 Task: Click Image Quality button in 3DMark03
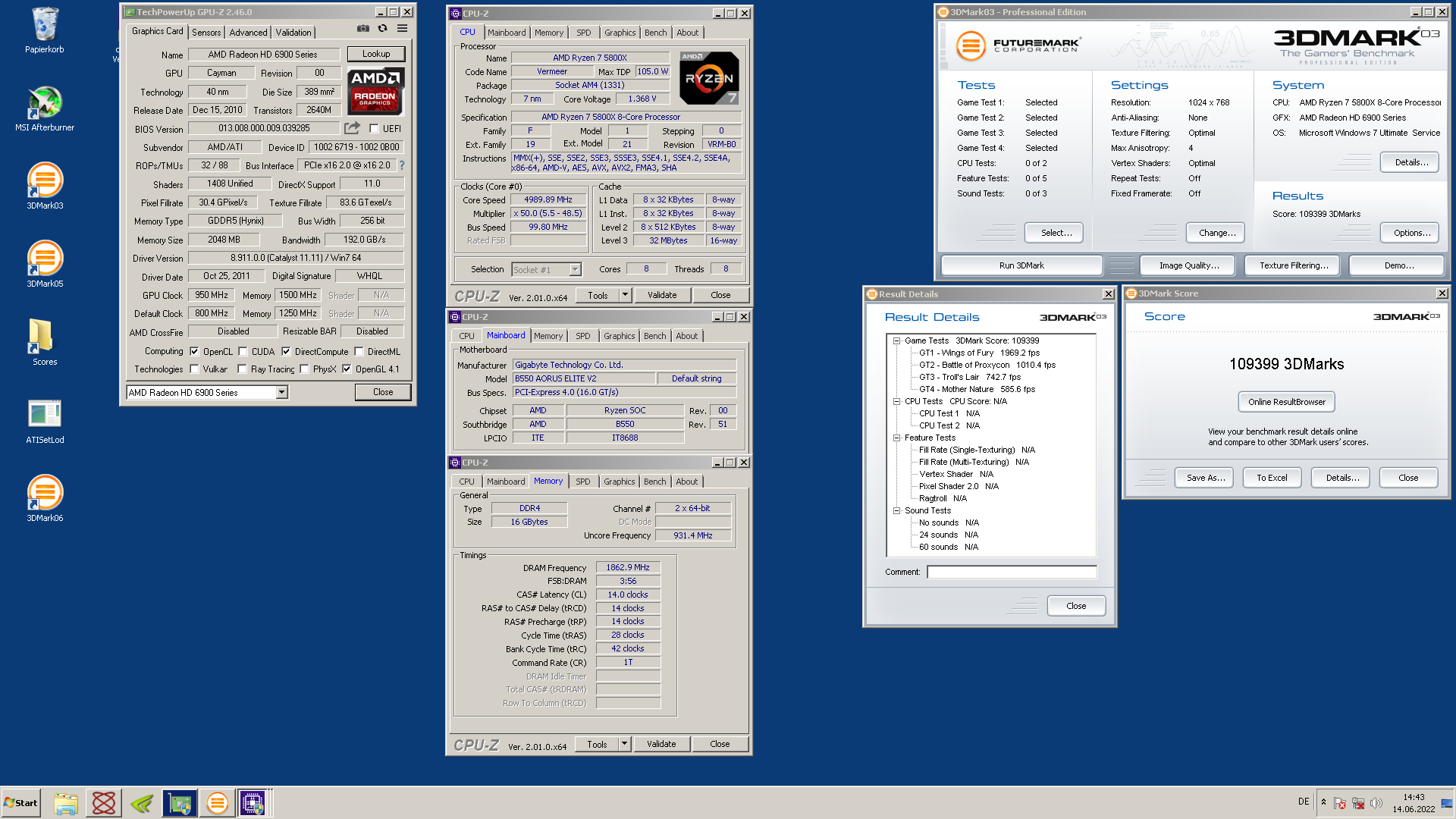[1189, 265]
